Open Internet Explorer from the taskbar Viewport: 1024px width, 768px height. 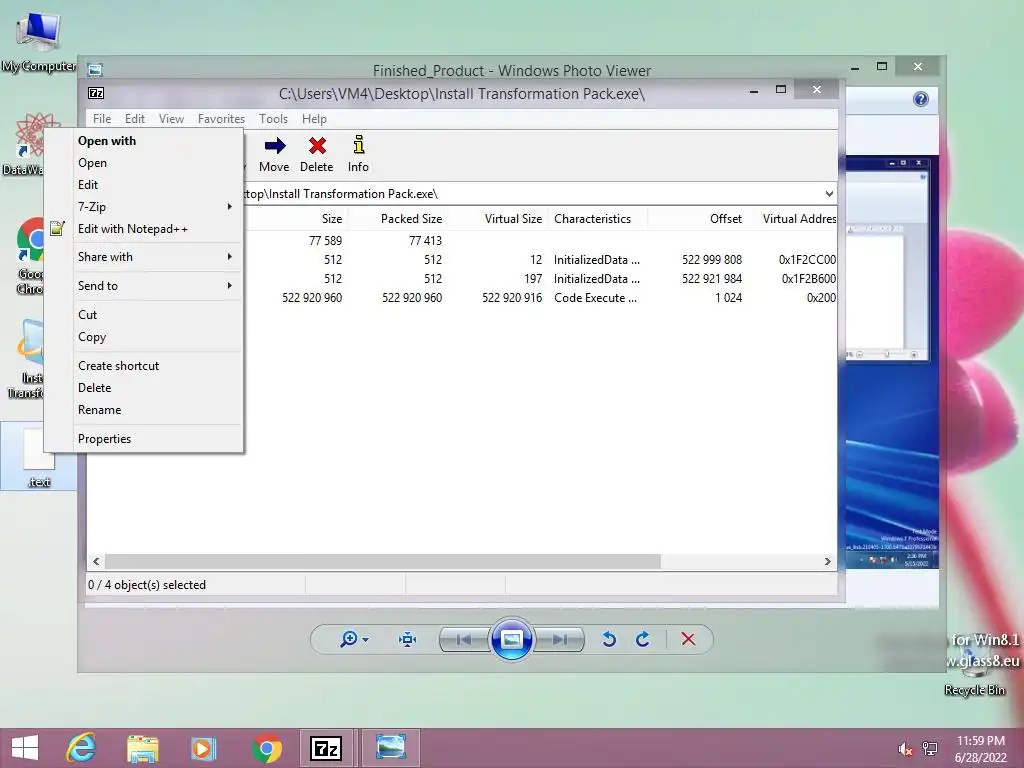(81, 748)
